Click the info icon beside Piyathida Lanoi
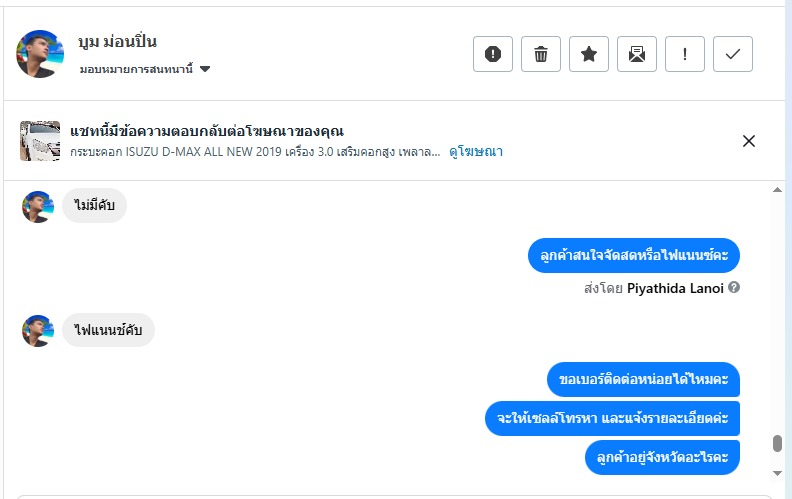Viewport: 792px width, 499px height. 734,288
